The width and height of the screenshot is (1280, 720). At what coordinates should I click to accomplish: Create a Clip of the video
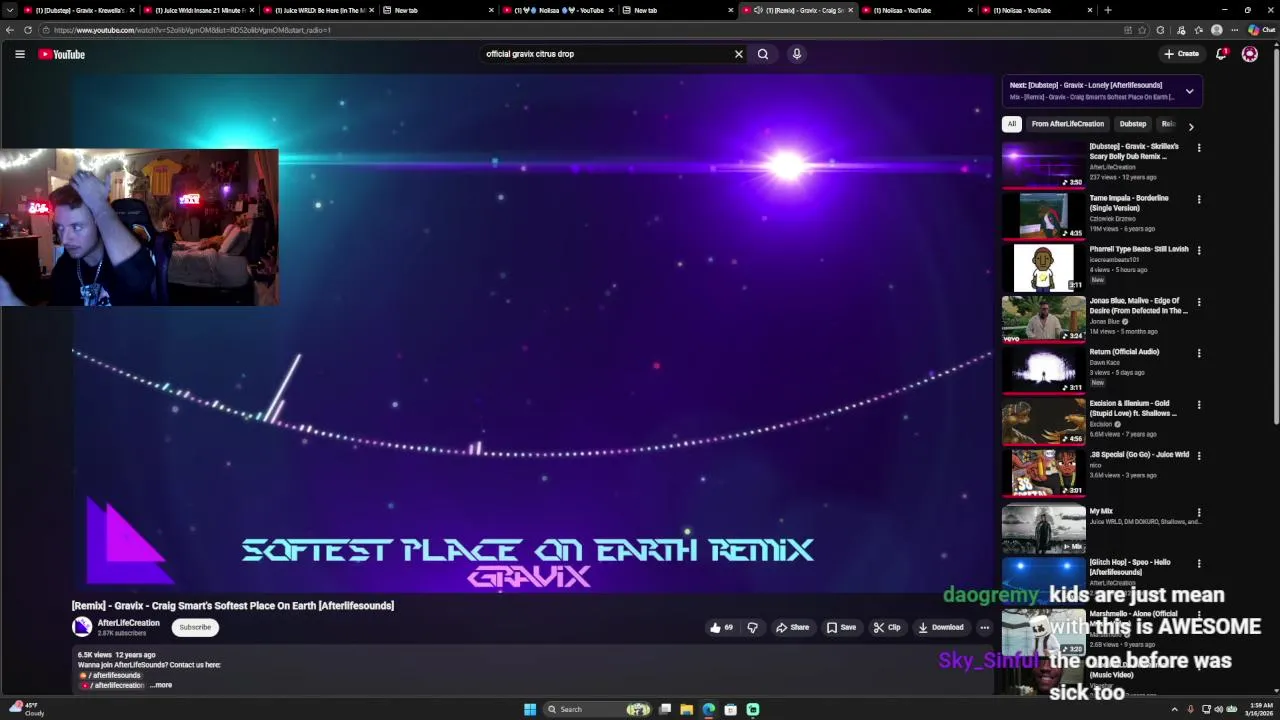[887, 628]
